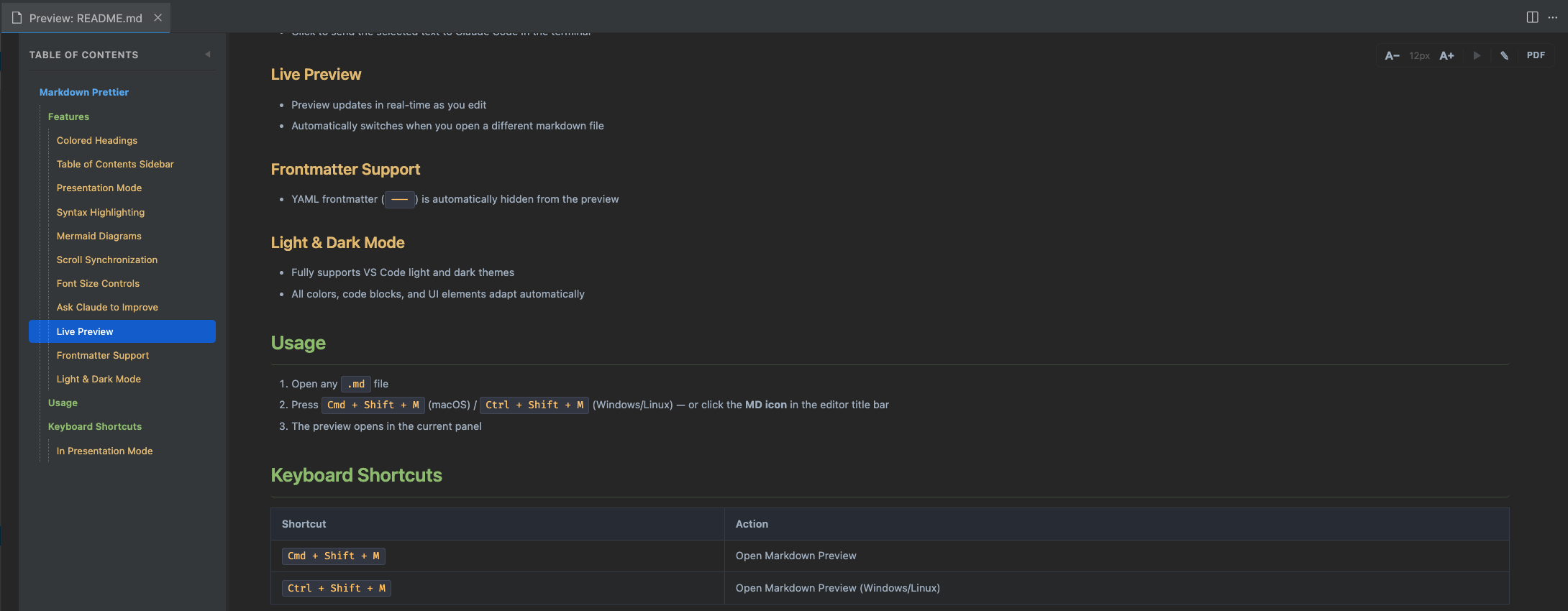Open Keyboard Shortcuts in the sidebar

tap(95, 426)
